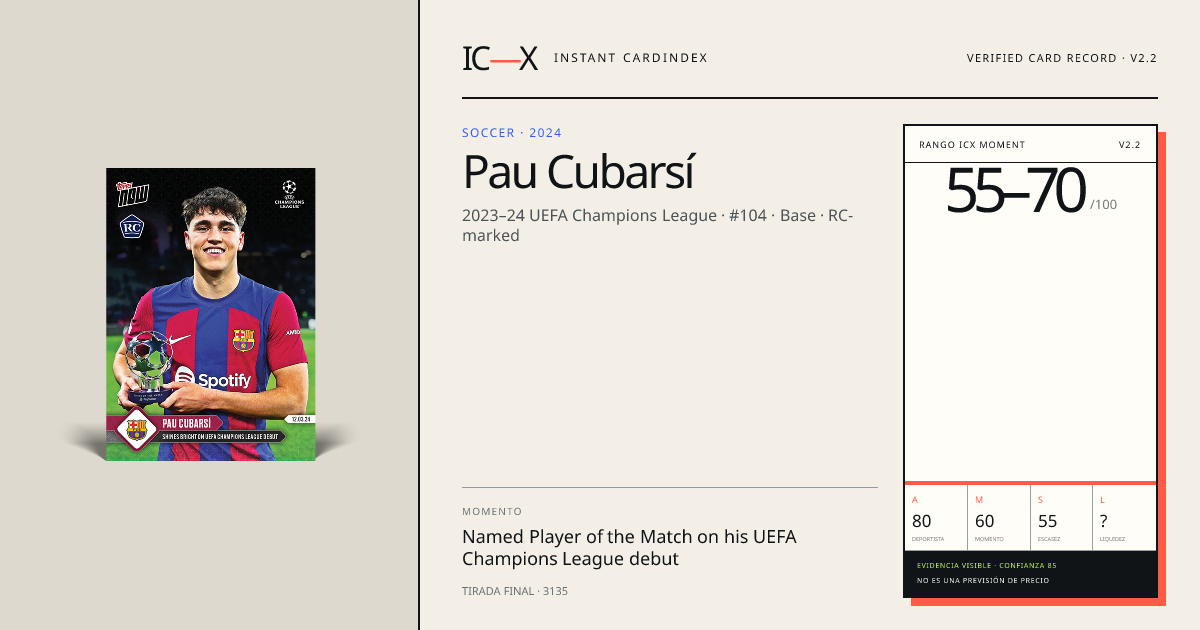Click the 55–70 ICX range score
Image resolution: width=1200 pixels, height=630 pixels.
1016,191
